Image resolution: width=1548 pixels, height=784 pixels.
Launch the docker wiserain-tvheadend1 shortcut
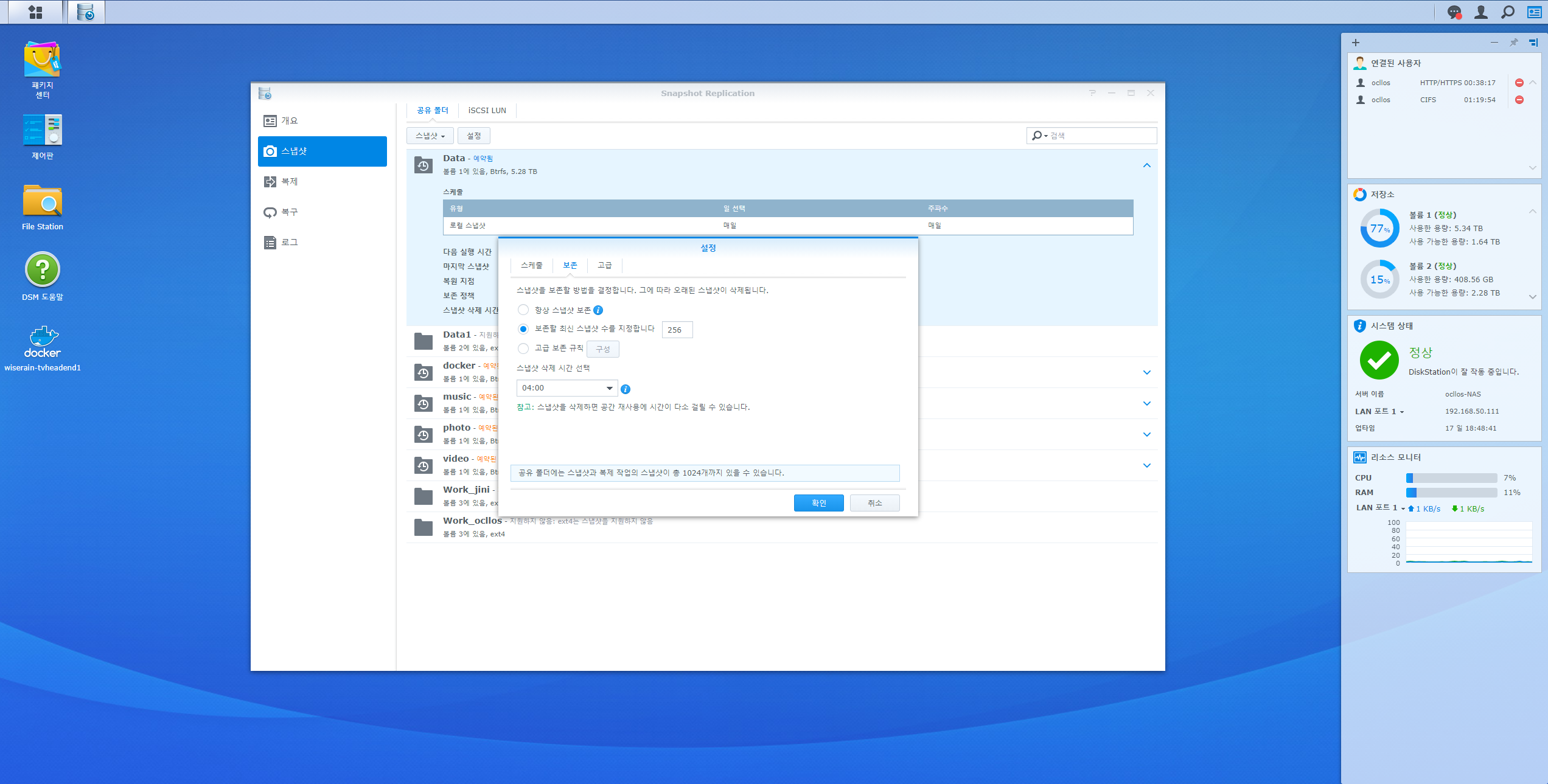(x=42, y=343)
